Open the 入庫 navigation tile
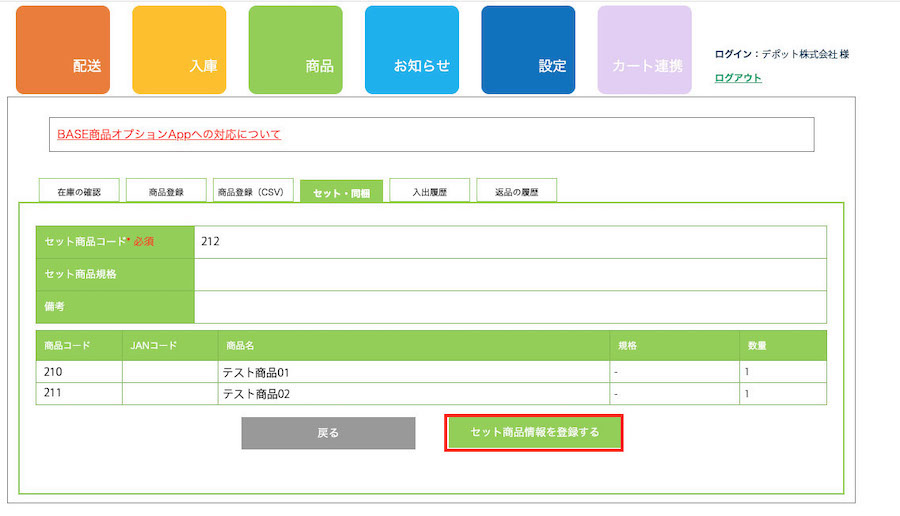This screenshot has width=900, height=516. tap(179, 50)
